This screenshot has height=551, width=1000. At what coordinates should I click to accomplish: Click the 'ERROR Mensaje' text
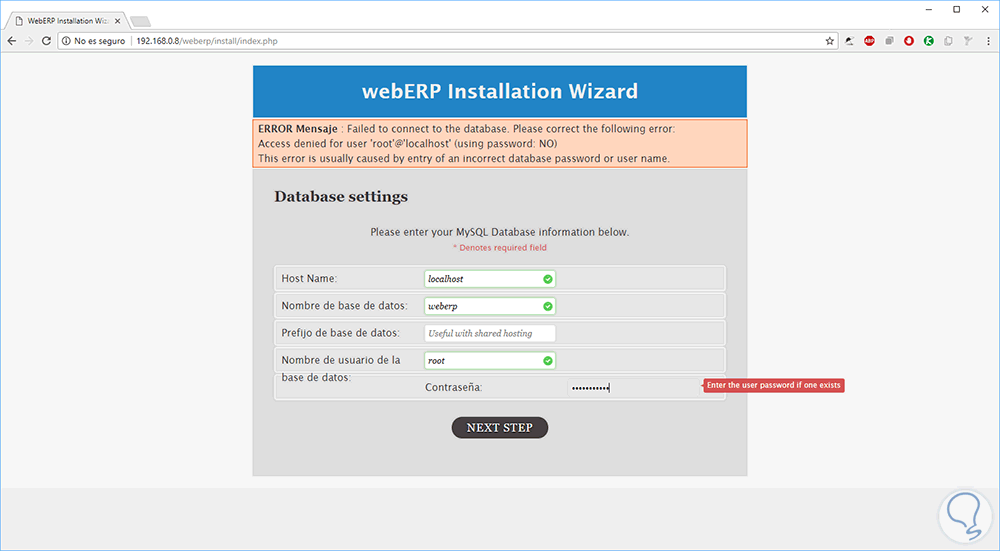point(297,129)
